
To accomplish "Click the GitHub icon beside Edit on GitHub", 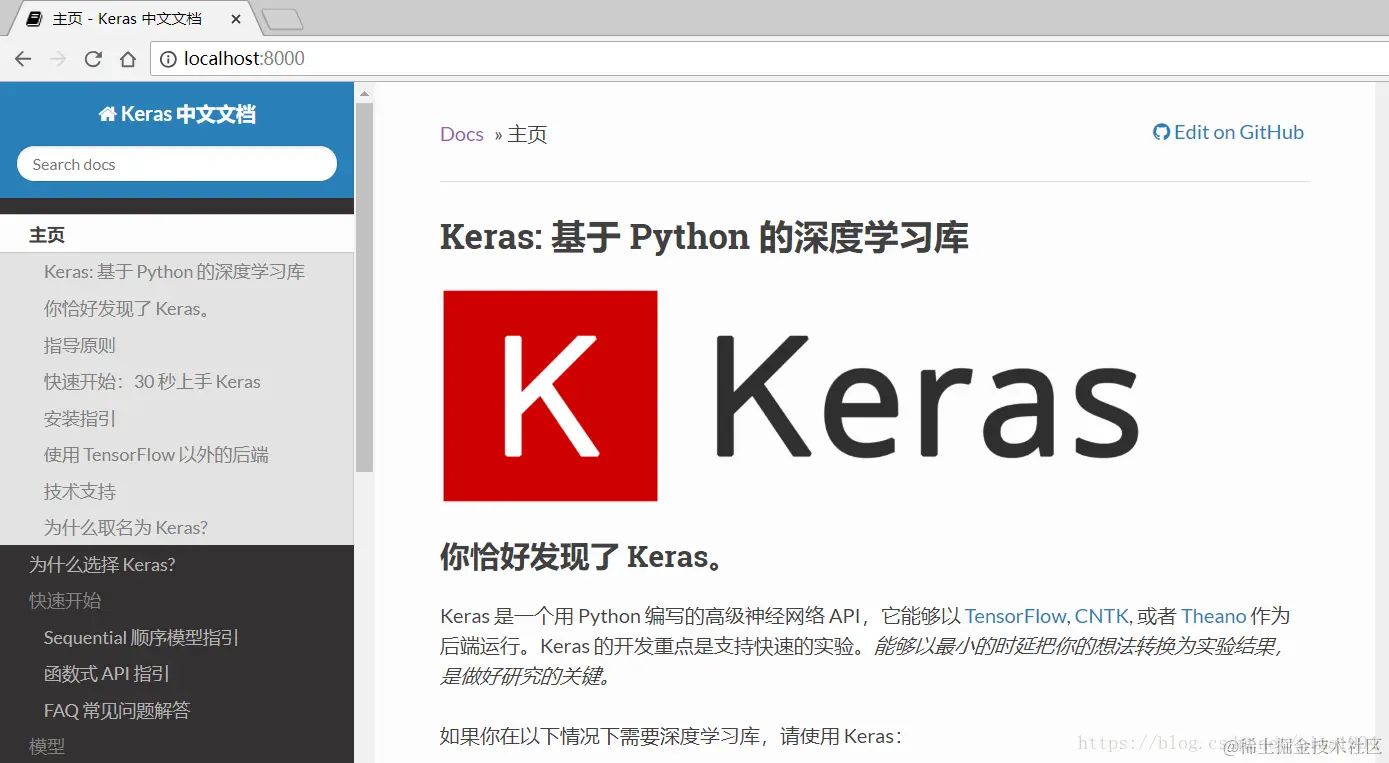I will click(1161, 132).
